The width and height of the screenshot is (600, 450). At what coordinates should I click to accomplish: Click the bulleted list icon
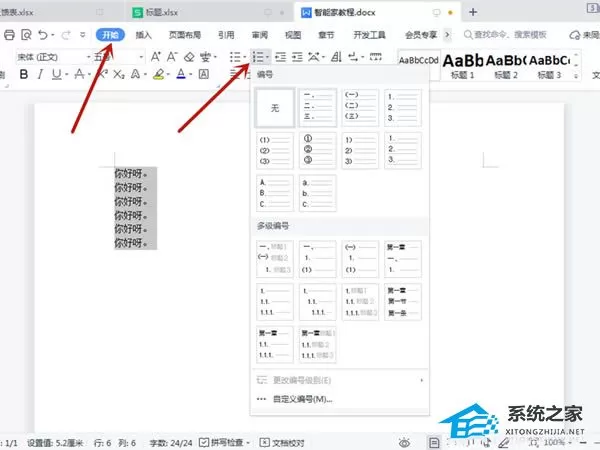(235, 57)
